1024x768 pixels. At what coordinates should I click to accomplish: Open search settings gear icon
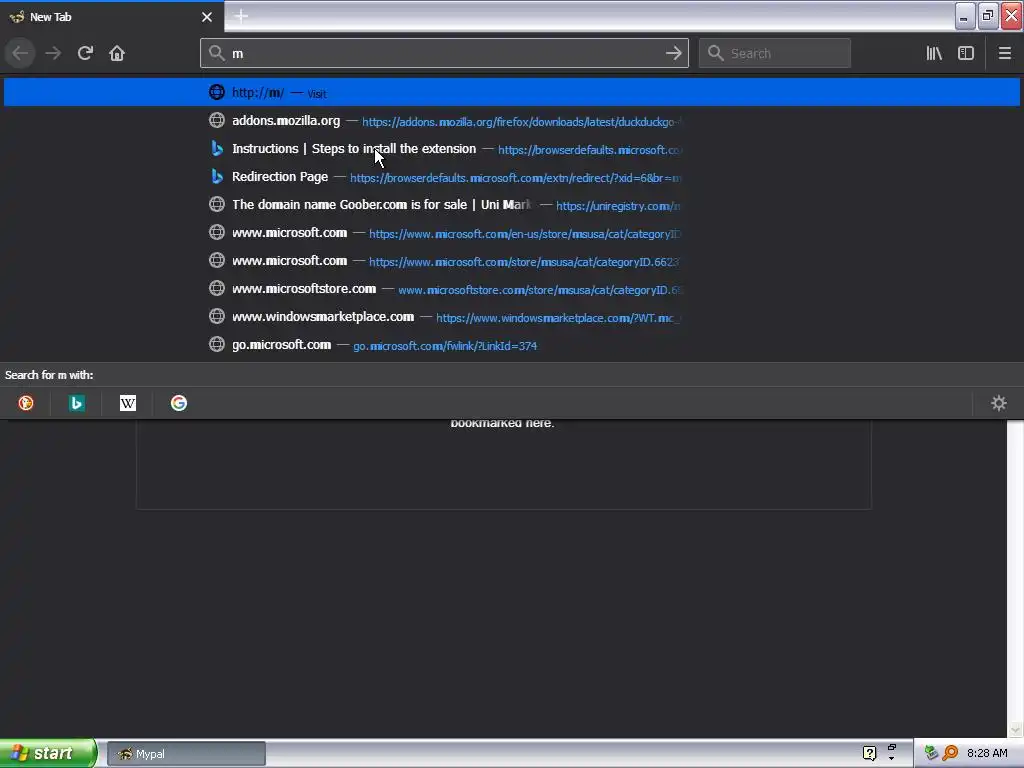pyautogui.click(x=999, y=403)
